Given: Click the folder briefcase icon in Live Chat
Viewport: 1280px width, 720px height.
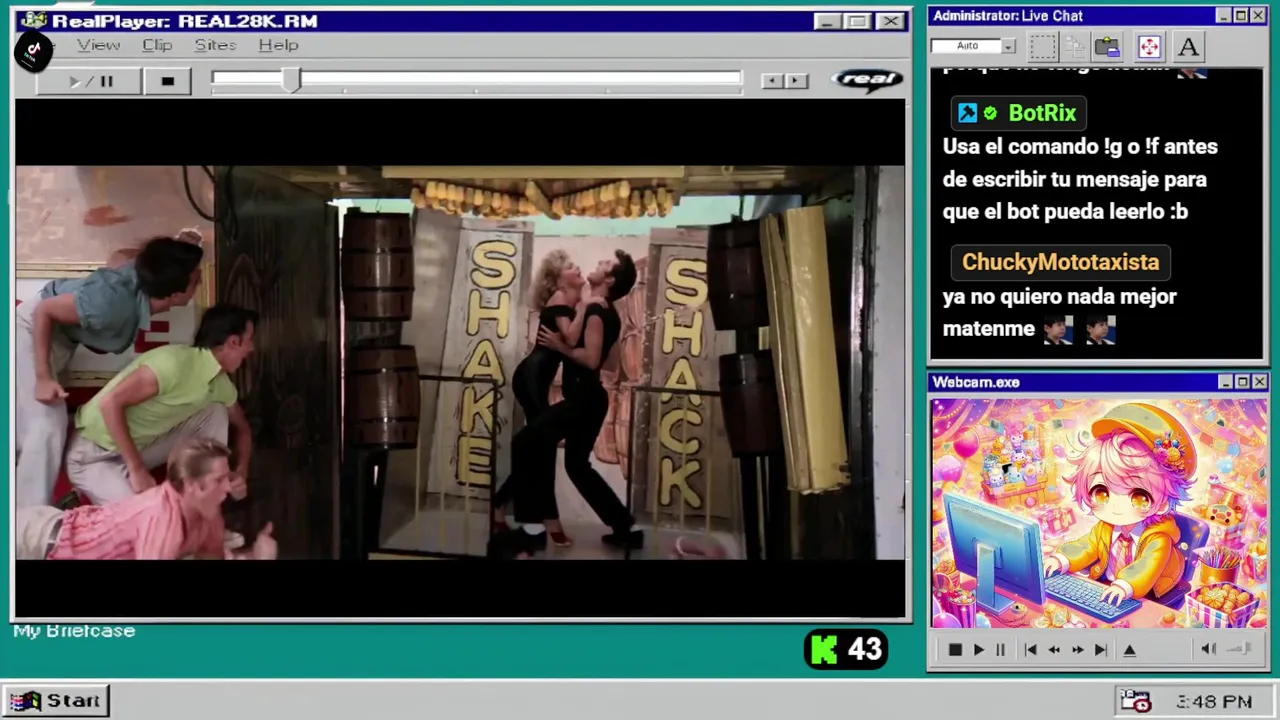Looking at the screenshot, I should [x=1107, y=46].
